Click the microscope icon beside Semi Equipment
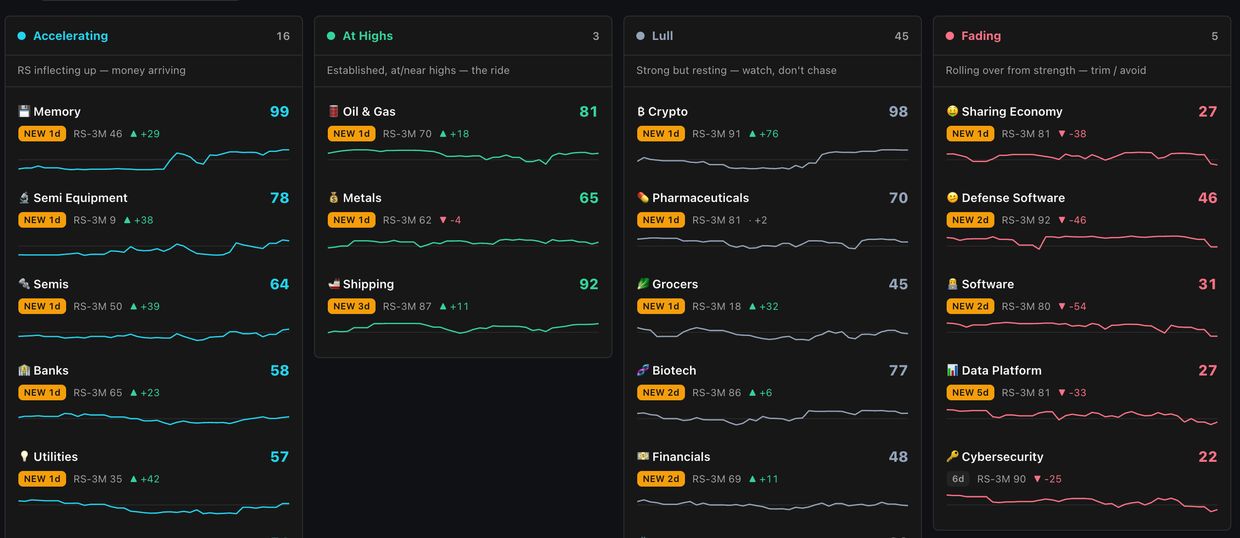This screenshot has height=538, width=1240. [x=24, y=198]
